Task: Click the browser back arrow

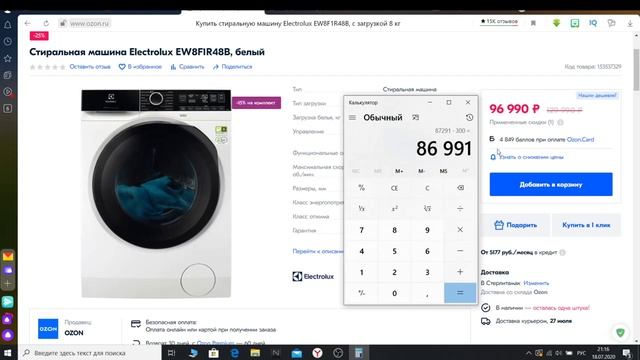Action: click(27, 23)
